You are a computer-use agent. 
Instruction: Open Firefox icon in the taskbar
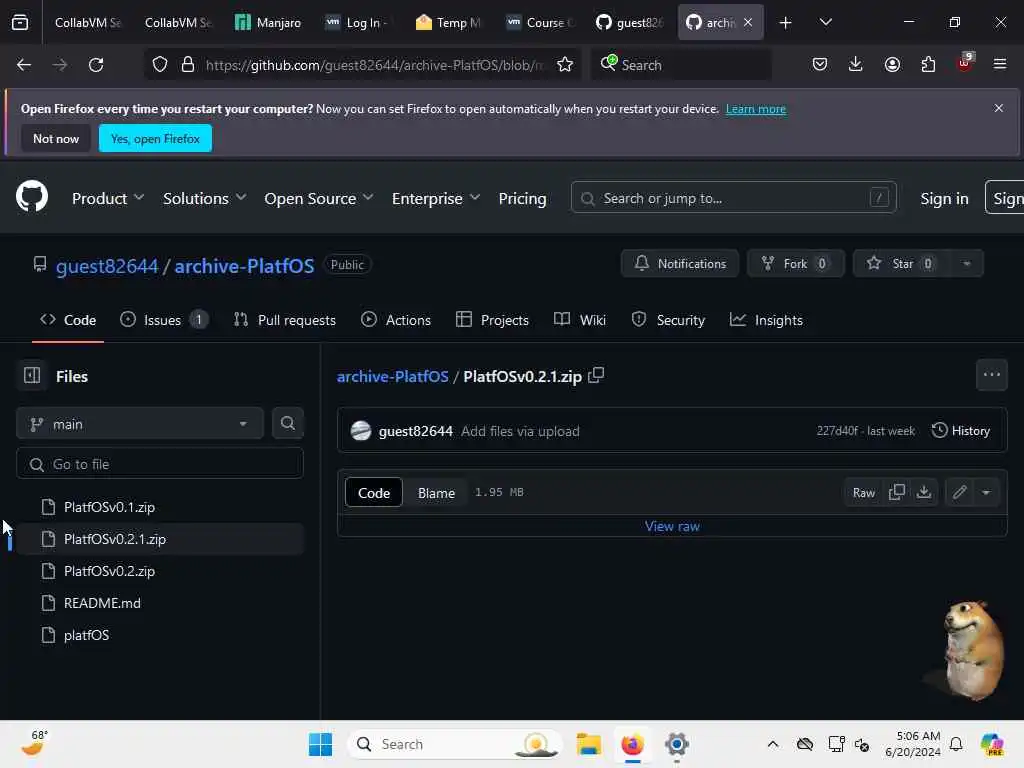pyautogui.click(x=632, y=744)
